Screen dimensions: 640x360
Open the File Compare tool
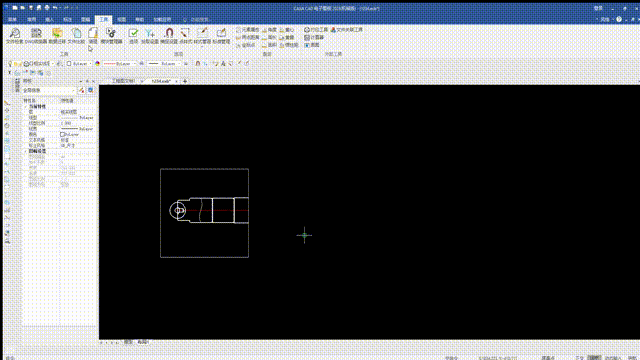click(76, 36)
